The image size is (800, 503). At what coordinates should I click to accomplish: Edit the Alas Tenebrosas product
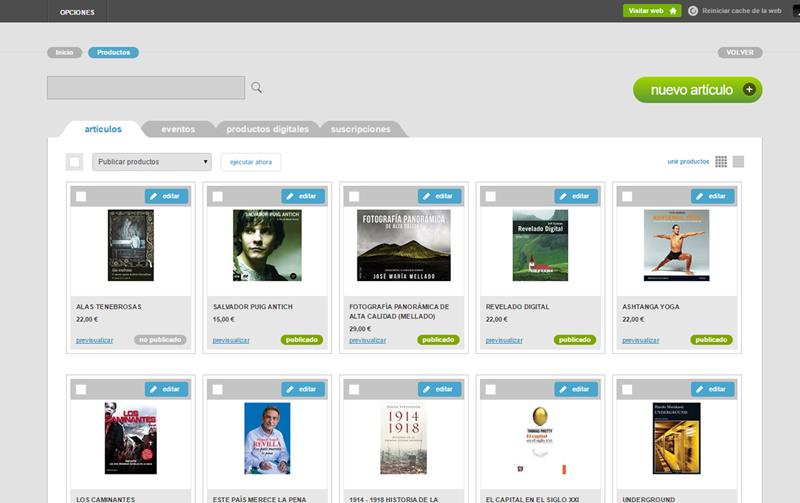point(166,196)
